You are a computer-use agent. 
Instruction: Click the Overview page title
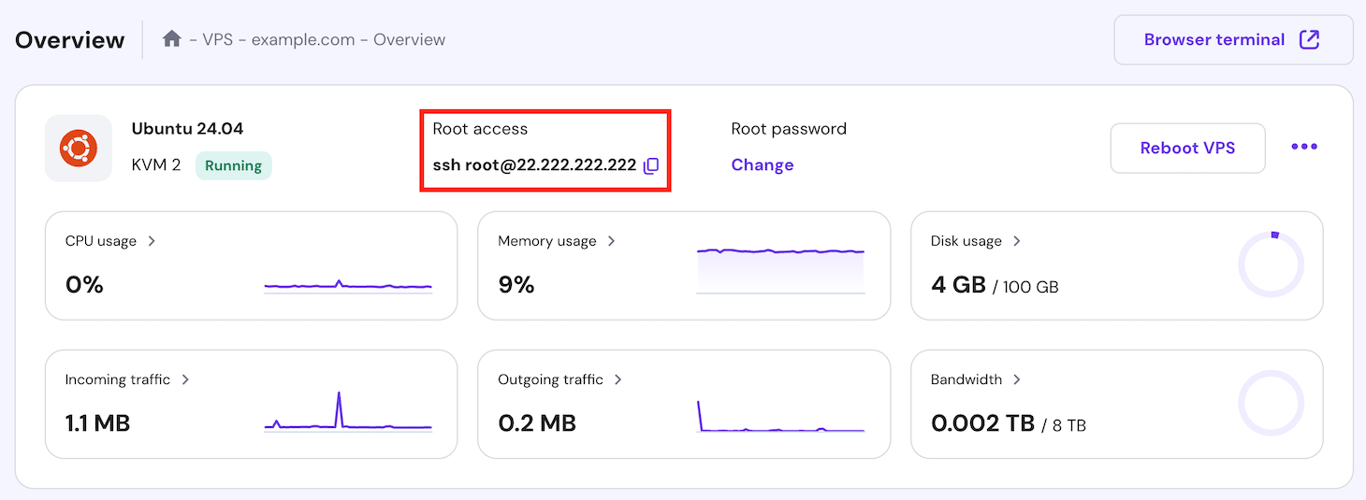pos(70,40)
